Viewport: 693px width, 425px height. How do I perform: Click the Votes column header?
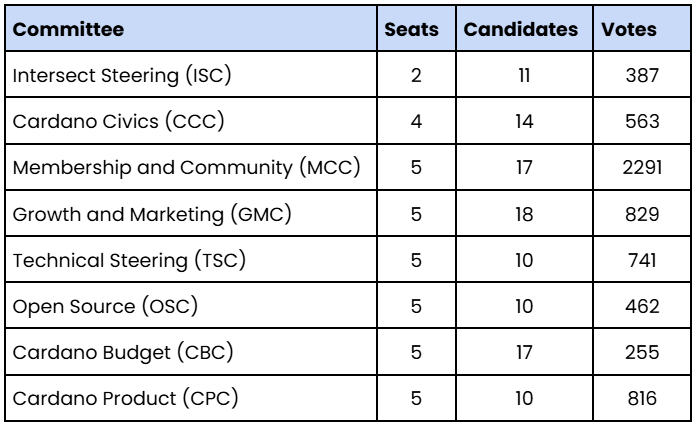tap(629, 29)
